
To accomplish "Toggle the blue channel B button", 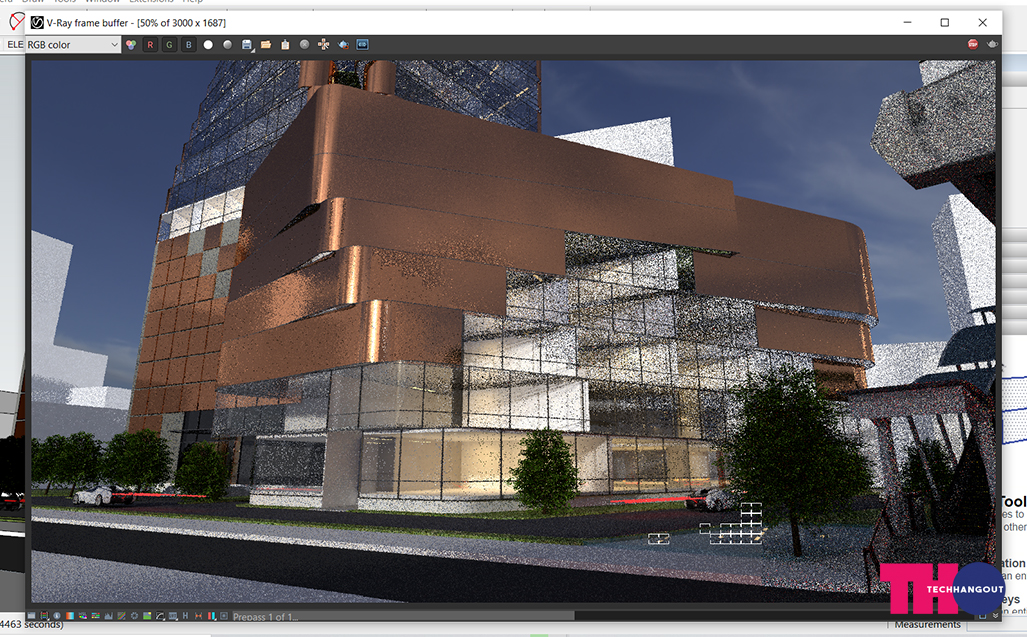I will click(x=189, y=45).
